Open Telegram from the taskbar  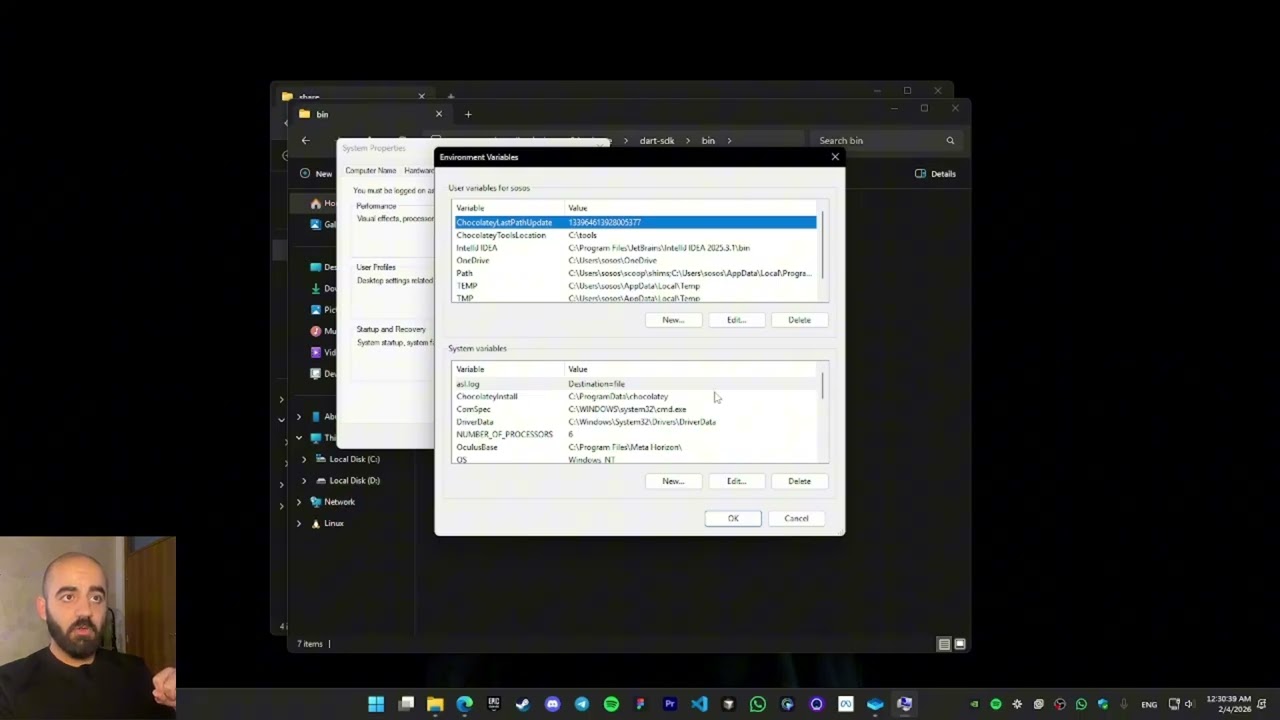click(x=582, y=704)
